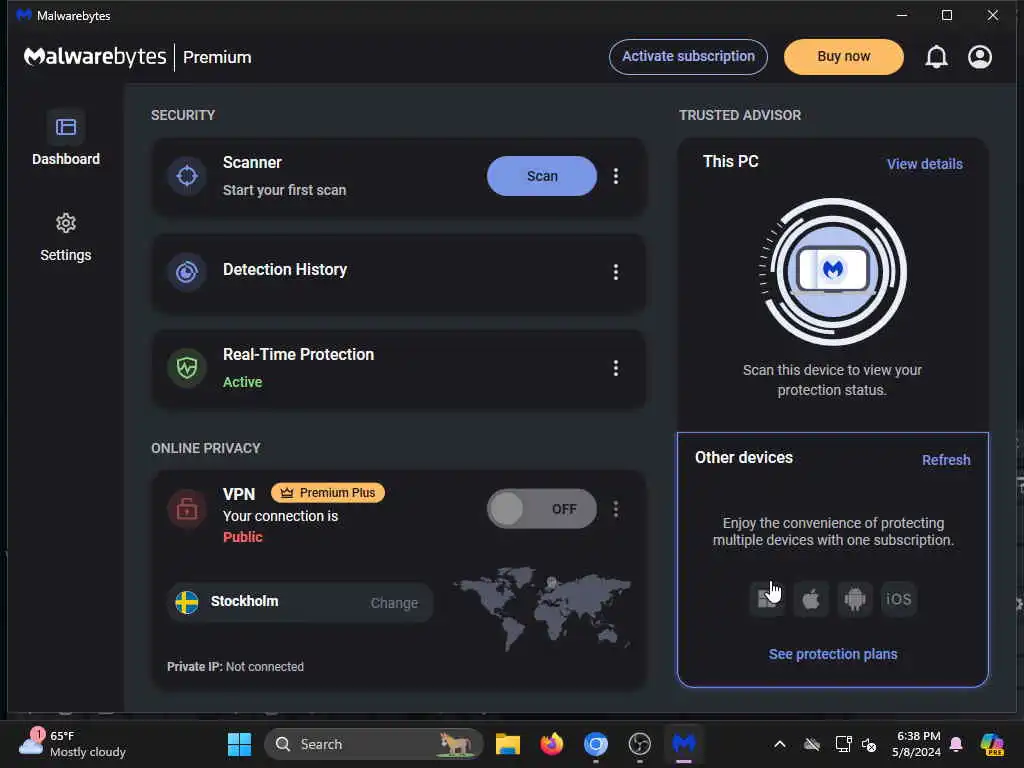Click Activate subscription

(x=688, y=57)
